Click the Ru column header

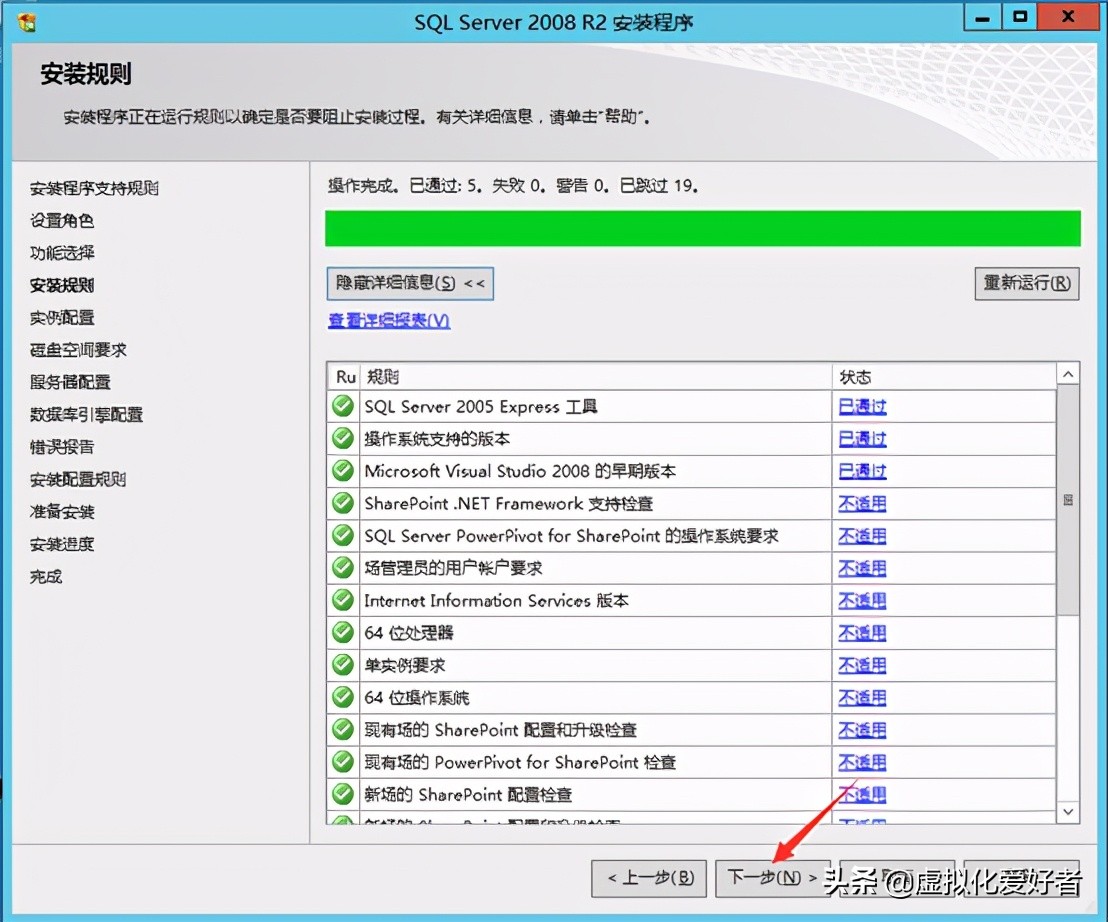(x=345, y=377)
